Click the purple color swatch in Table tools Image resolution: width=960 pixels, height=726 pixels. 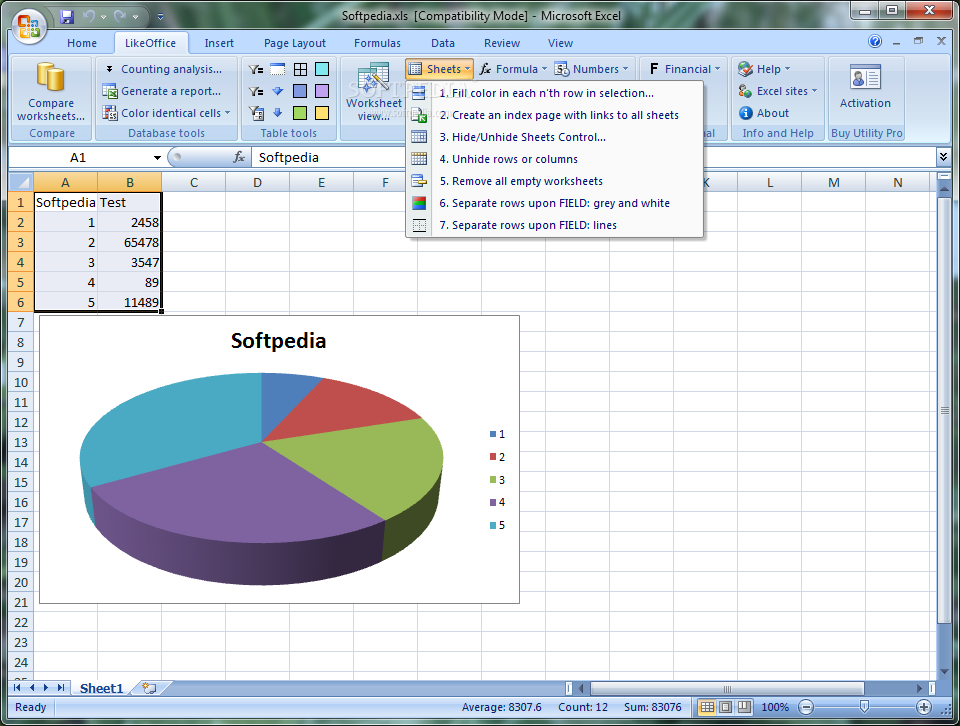(322, 91)
